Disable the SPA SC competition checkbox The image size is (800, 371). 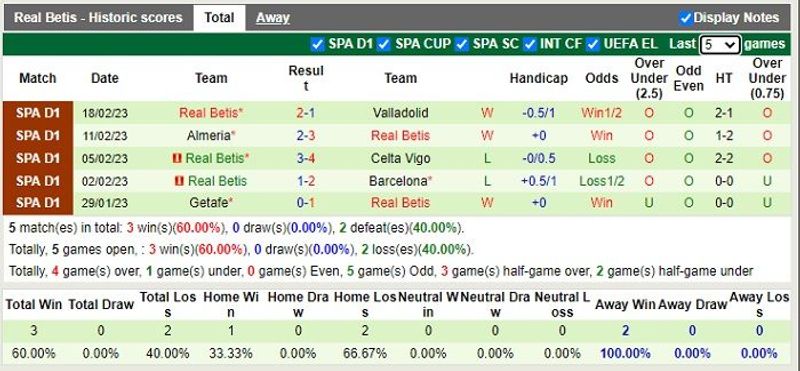(462, 44)
